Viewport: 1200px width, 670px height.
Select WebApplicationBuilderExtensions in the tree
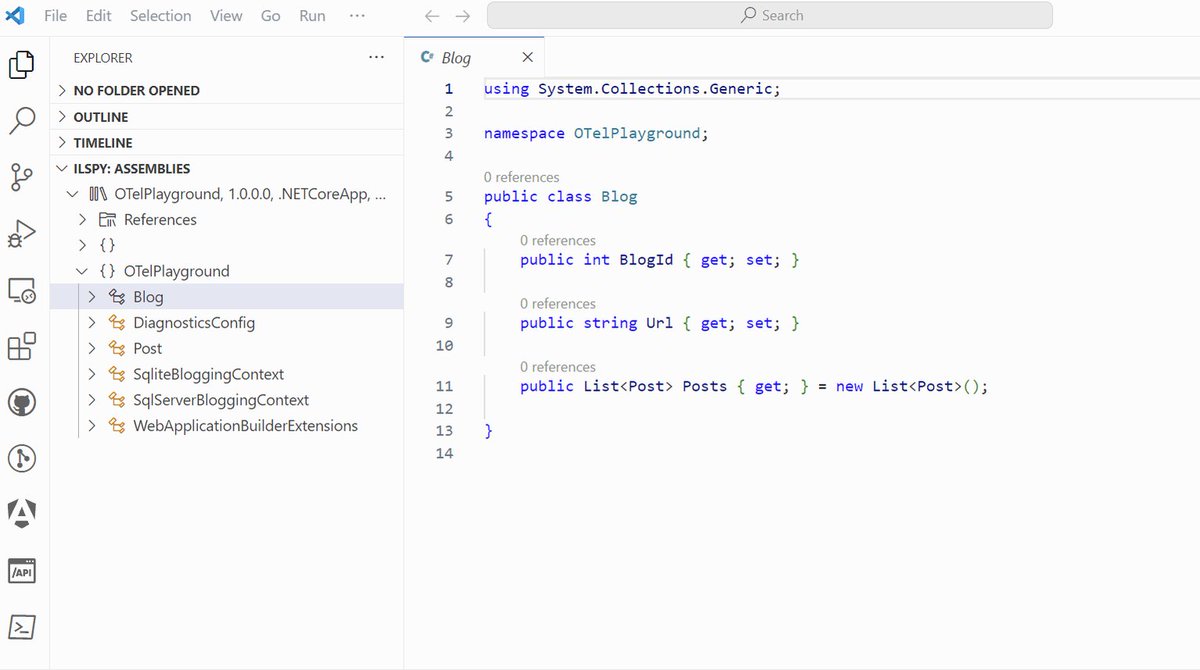(x=246, y=426)
